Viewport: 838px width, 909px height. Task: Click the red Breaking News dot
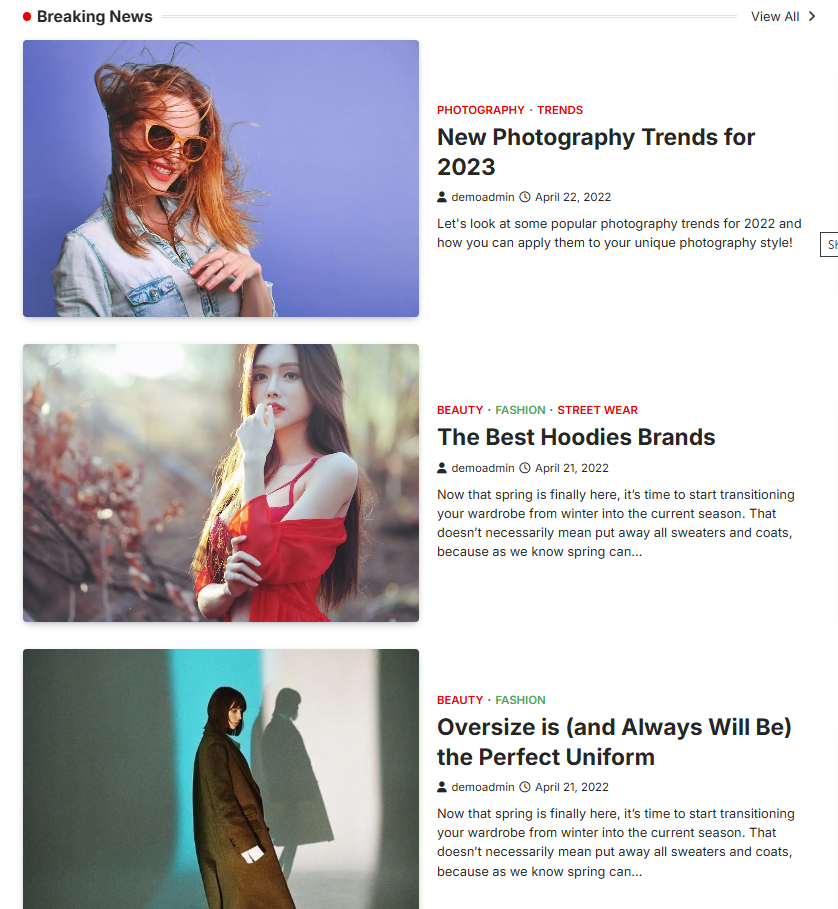click(x=27, y=17)
